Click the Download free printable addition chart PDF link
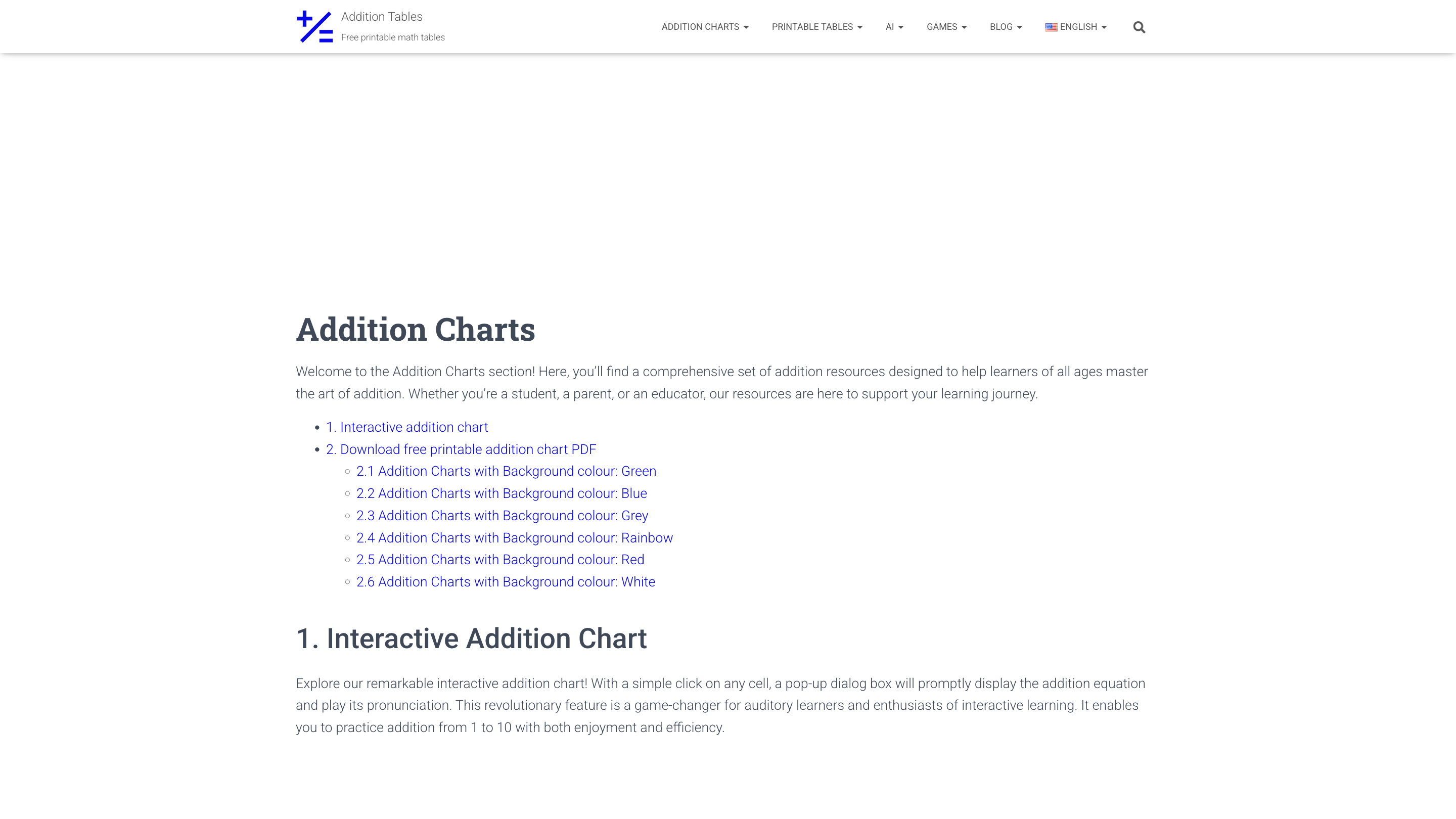The height and width of the screenshot is (819, 1456). [461, 449]
